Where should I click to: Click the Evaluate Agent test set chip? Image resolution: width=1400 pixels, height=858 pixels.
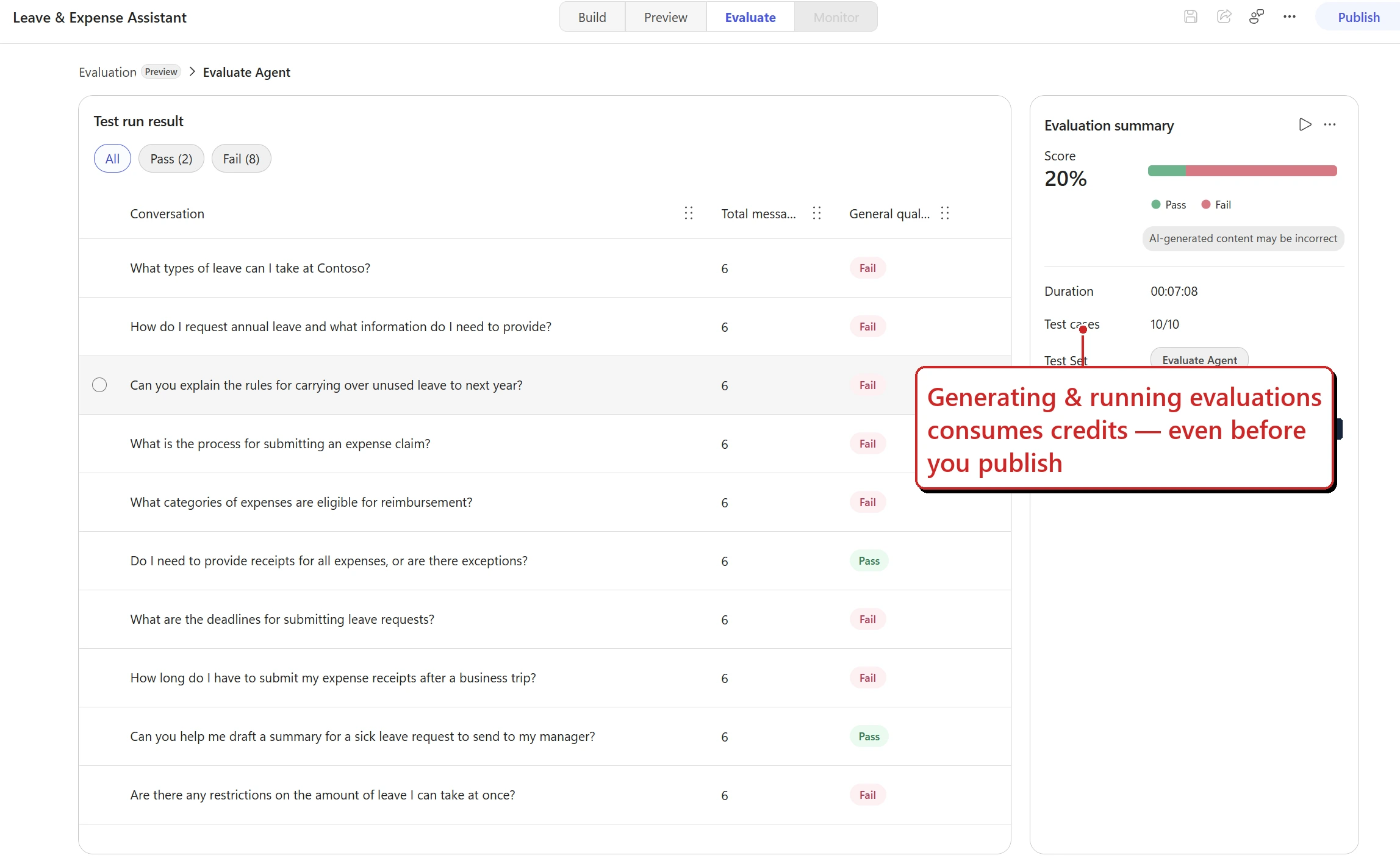(1199, 359)
